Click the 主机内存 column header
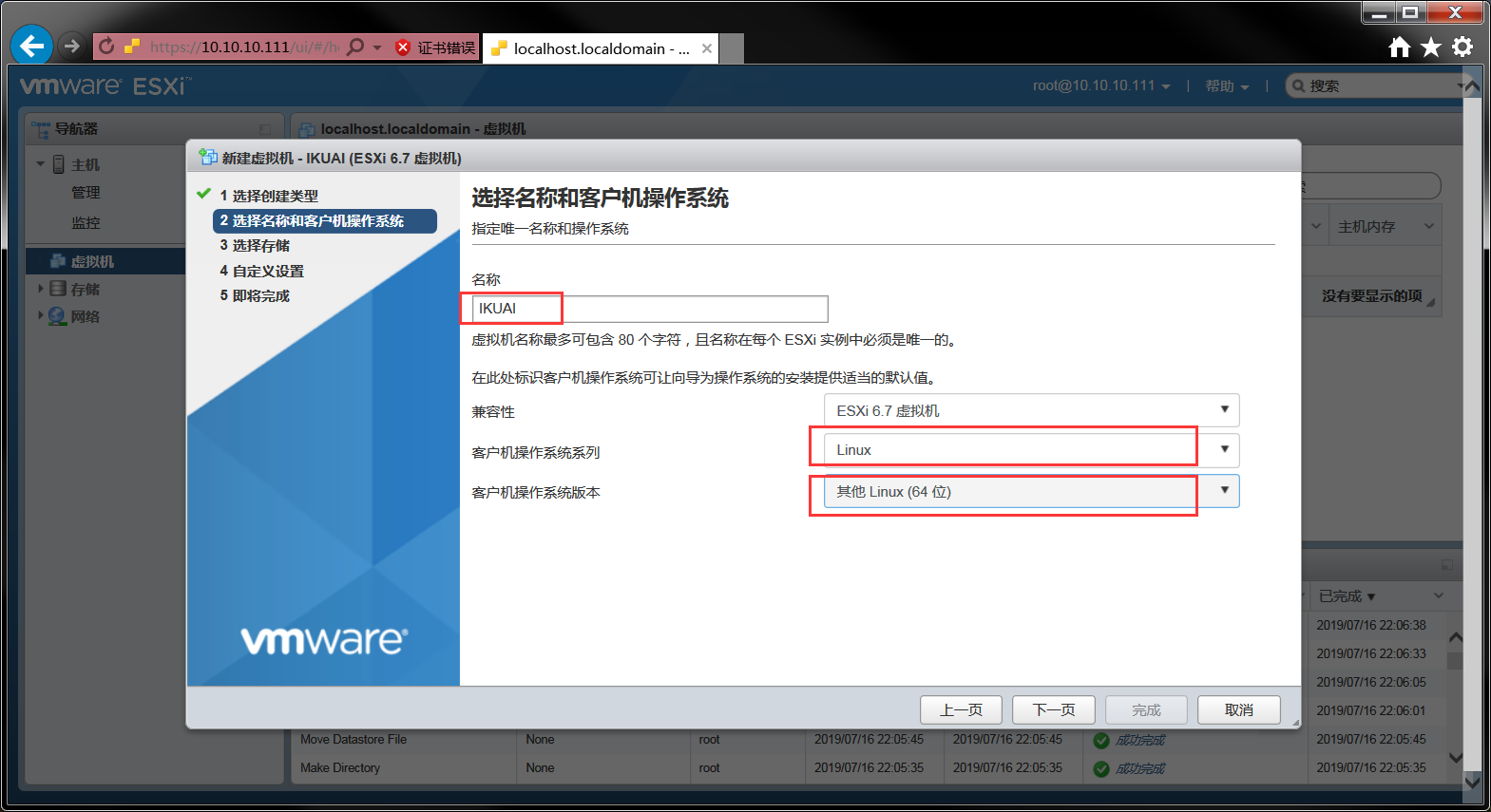 tap(1367, 227)
